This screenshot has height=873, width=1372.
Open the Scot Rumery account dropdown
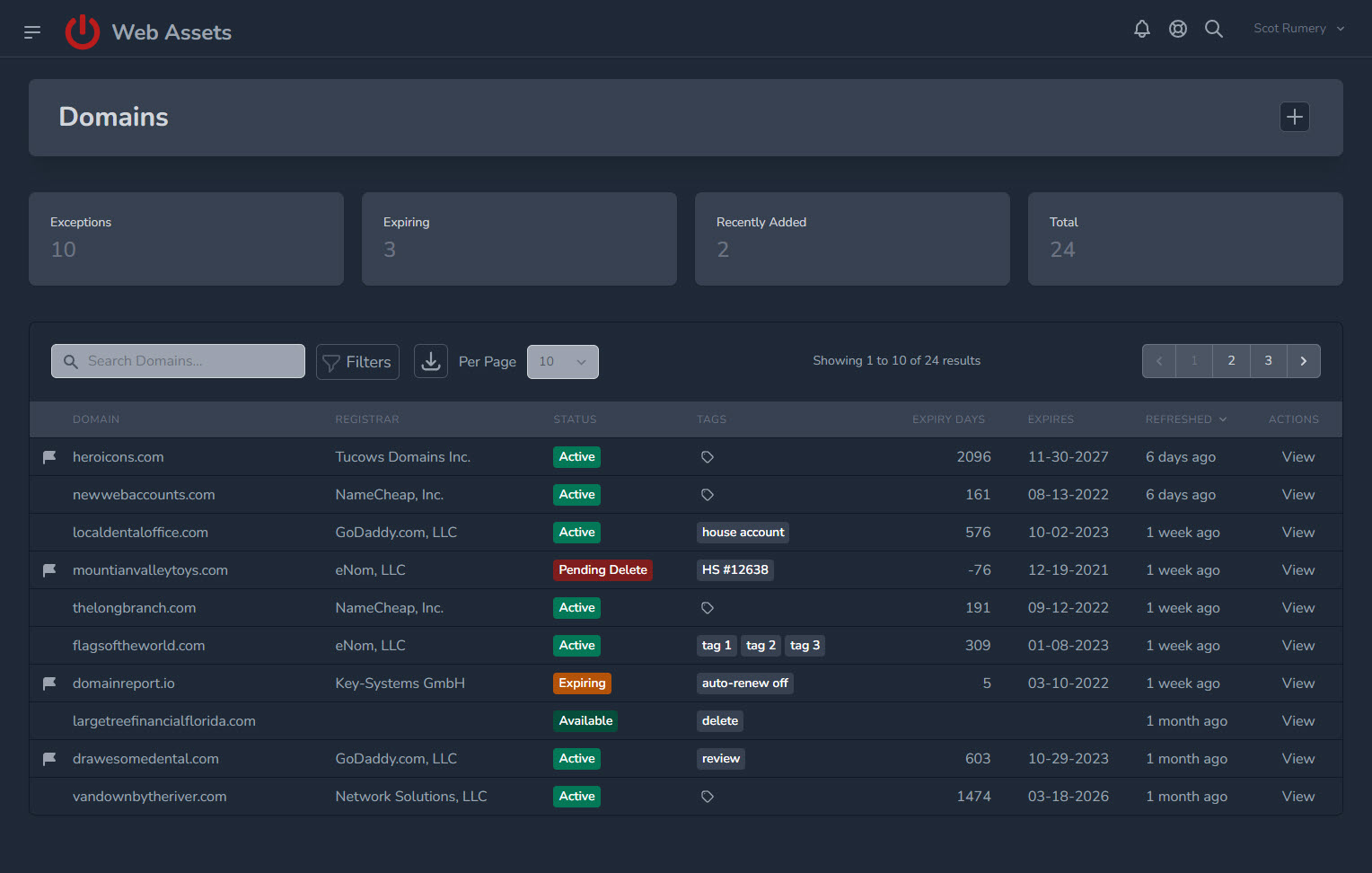coord(1298,28)
